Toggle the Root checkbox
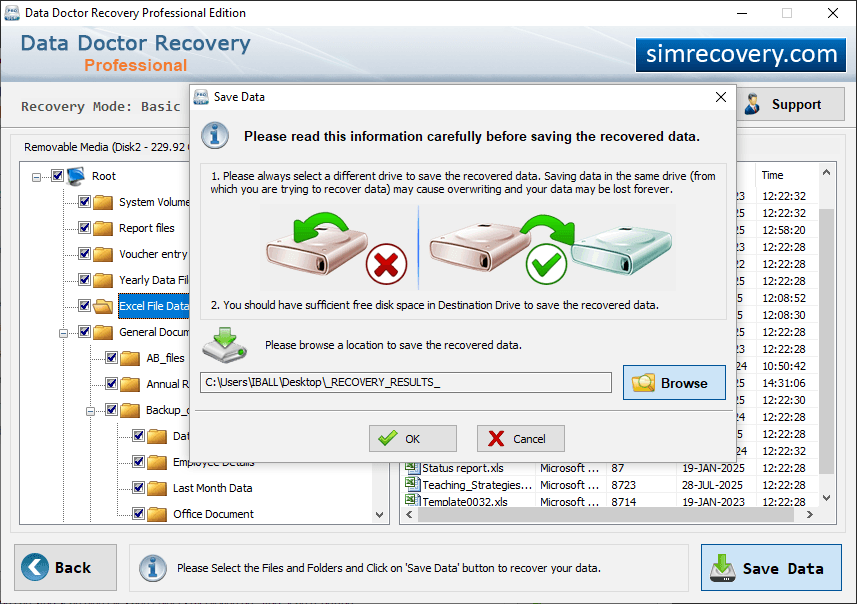Image resolution: width=857 pixels, height=604 pixels. coord(57,175)
